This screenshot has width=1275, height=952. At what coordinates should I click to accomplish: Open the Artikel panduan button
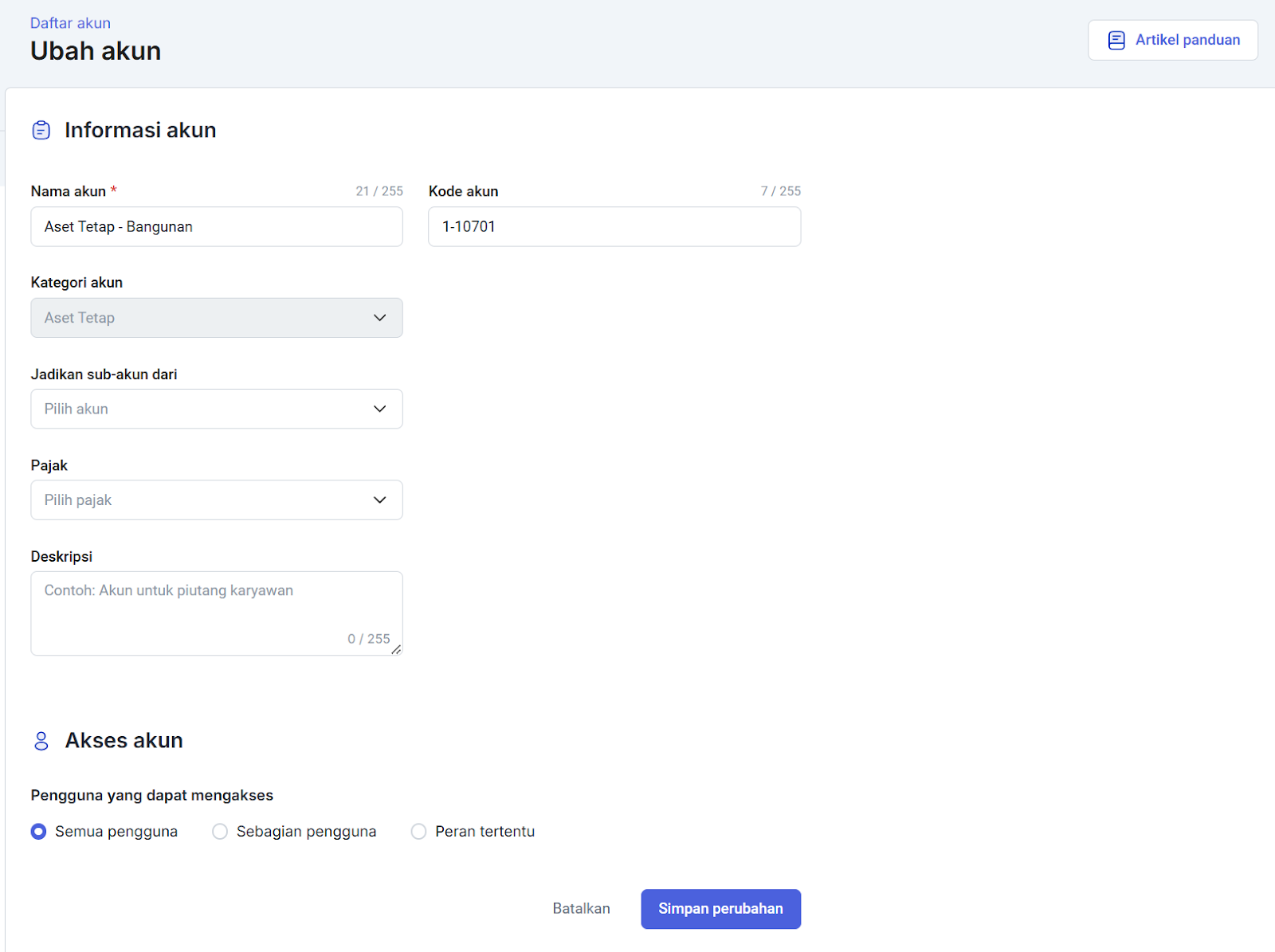point(1173,40)
